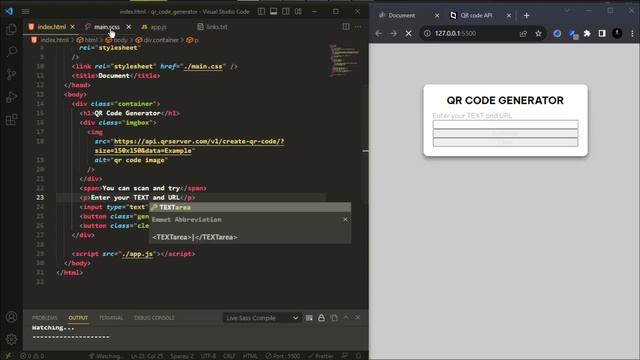This screenshot has width=640, height=360.
Task: Open the notifications bell in status bar
Action: click(x=358, y=356)
